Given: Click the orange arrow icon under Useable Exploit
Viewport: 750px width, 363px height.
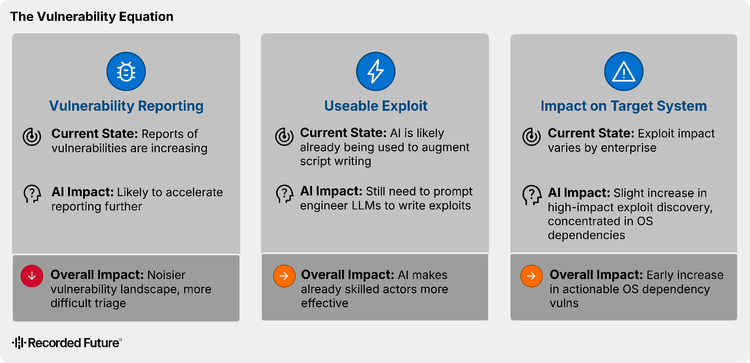Looking at the screenshot, I should (284, 276).
